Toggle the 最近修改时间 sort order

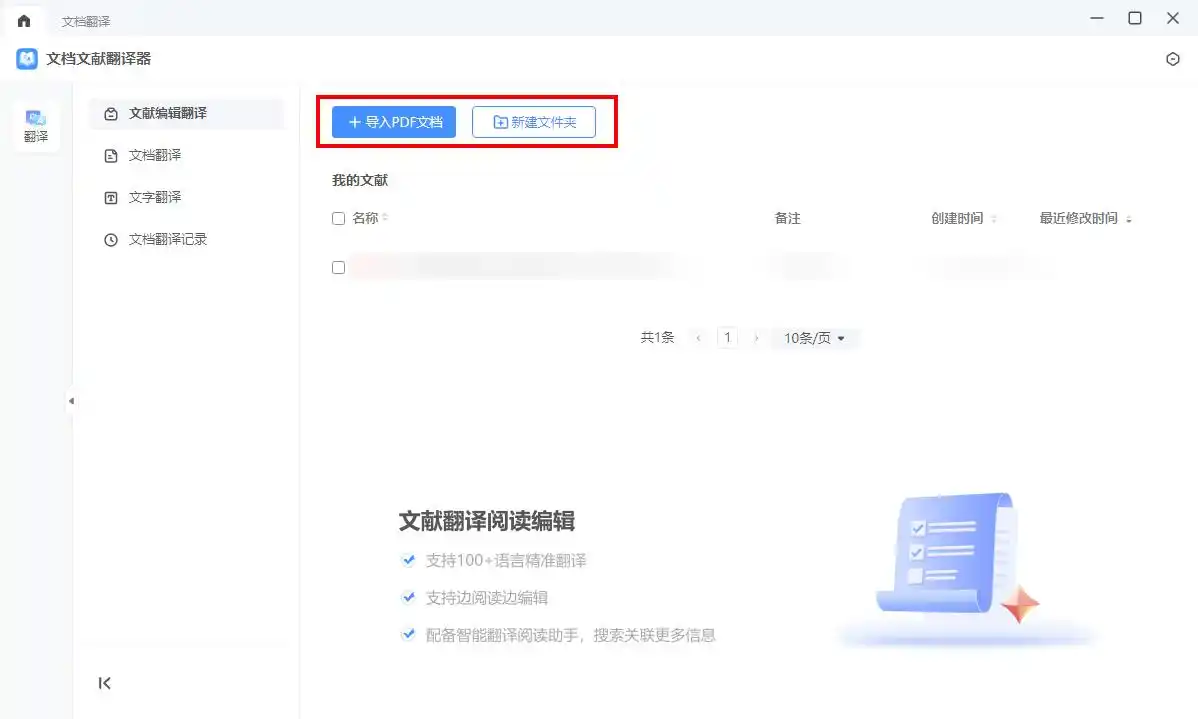[1128, 218]
